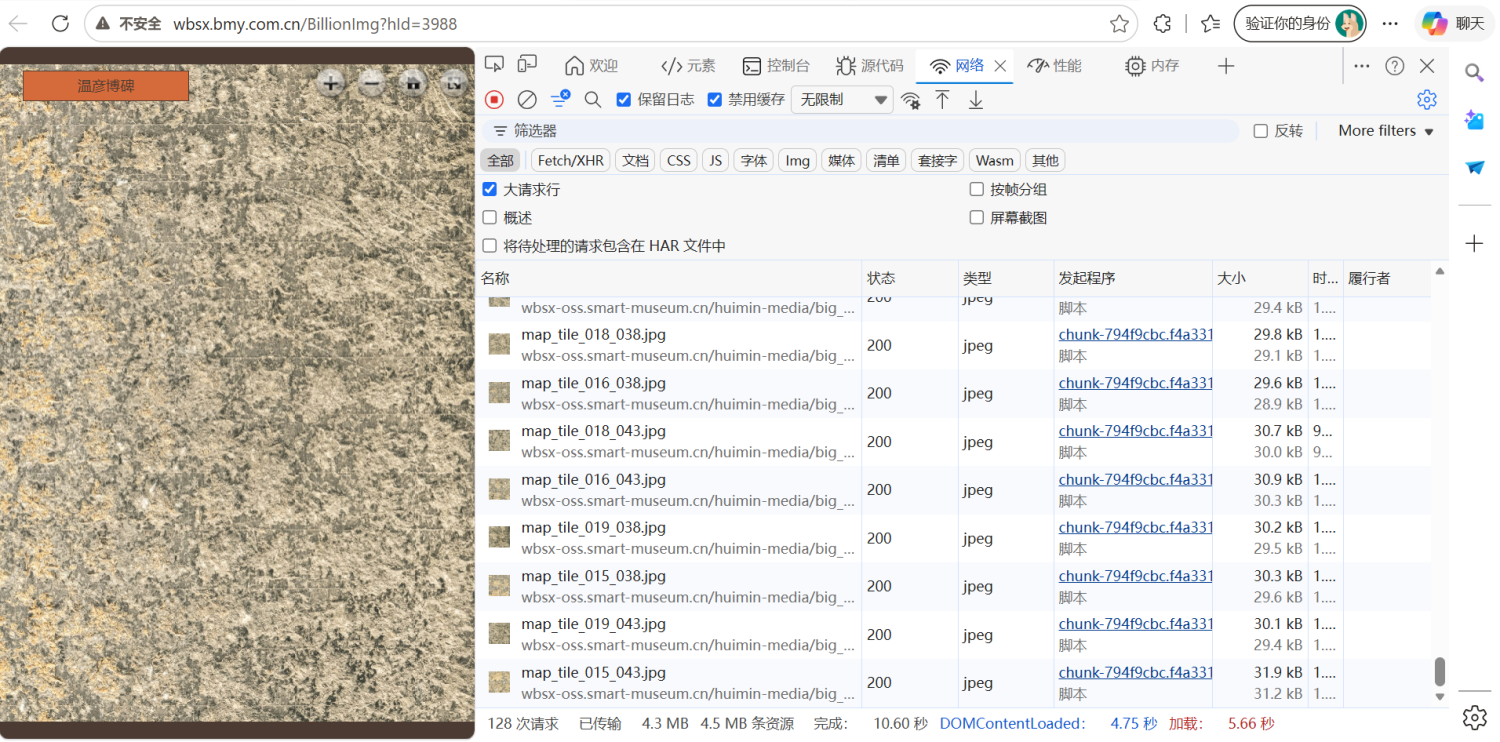Toggle the 保留日志 checkbox
1500x742 pixels.
624,99
